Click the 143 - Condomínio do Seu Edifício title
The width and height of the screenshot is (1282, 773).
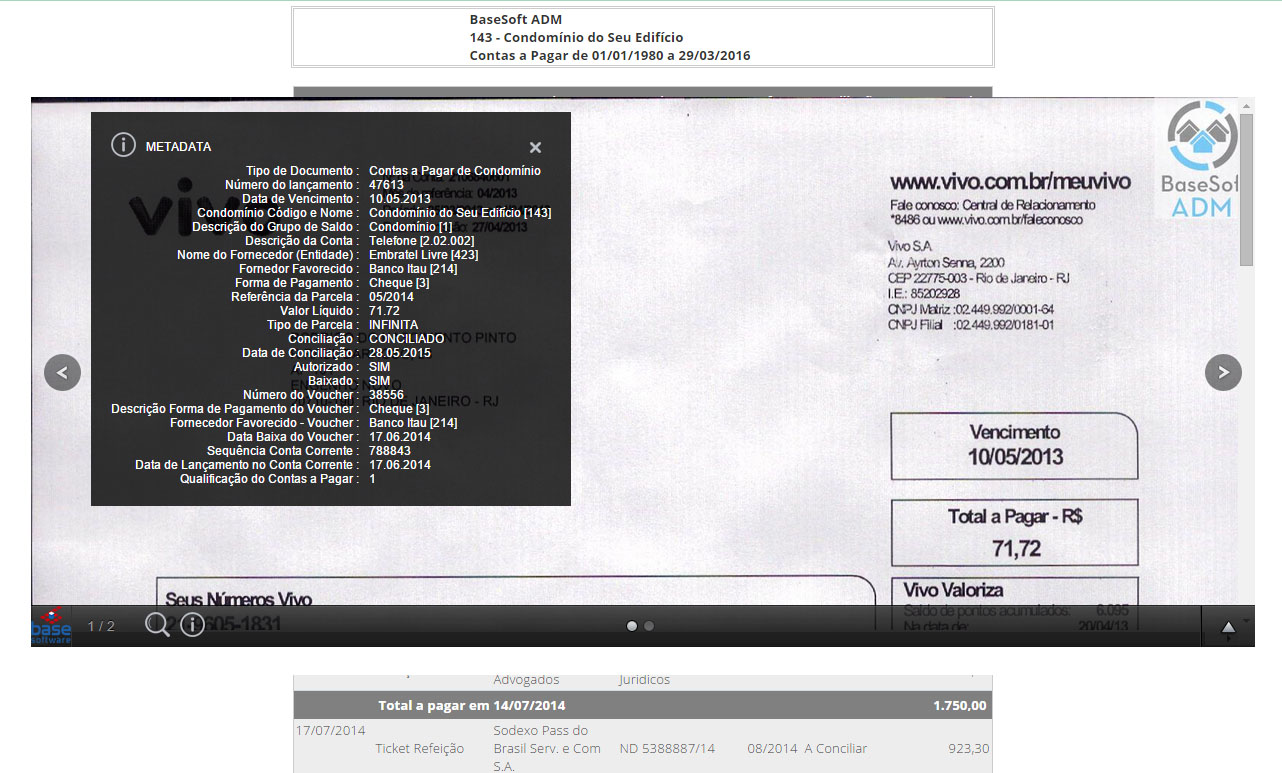(x=577, y=37)
